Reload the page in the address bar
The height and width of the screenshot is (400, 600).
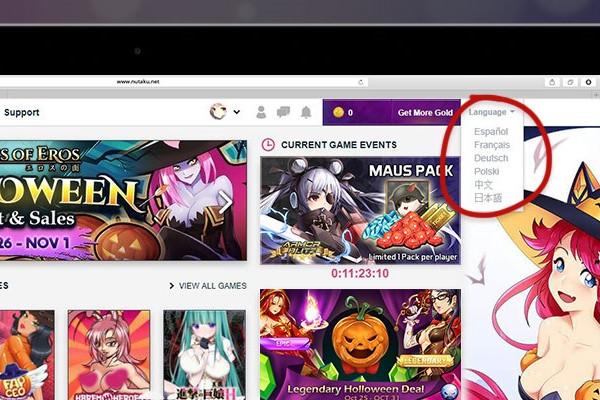[x=360, y=82]
